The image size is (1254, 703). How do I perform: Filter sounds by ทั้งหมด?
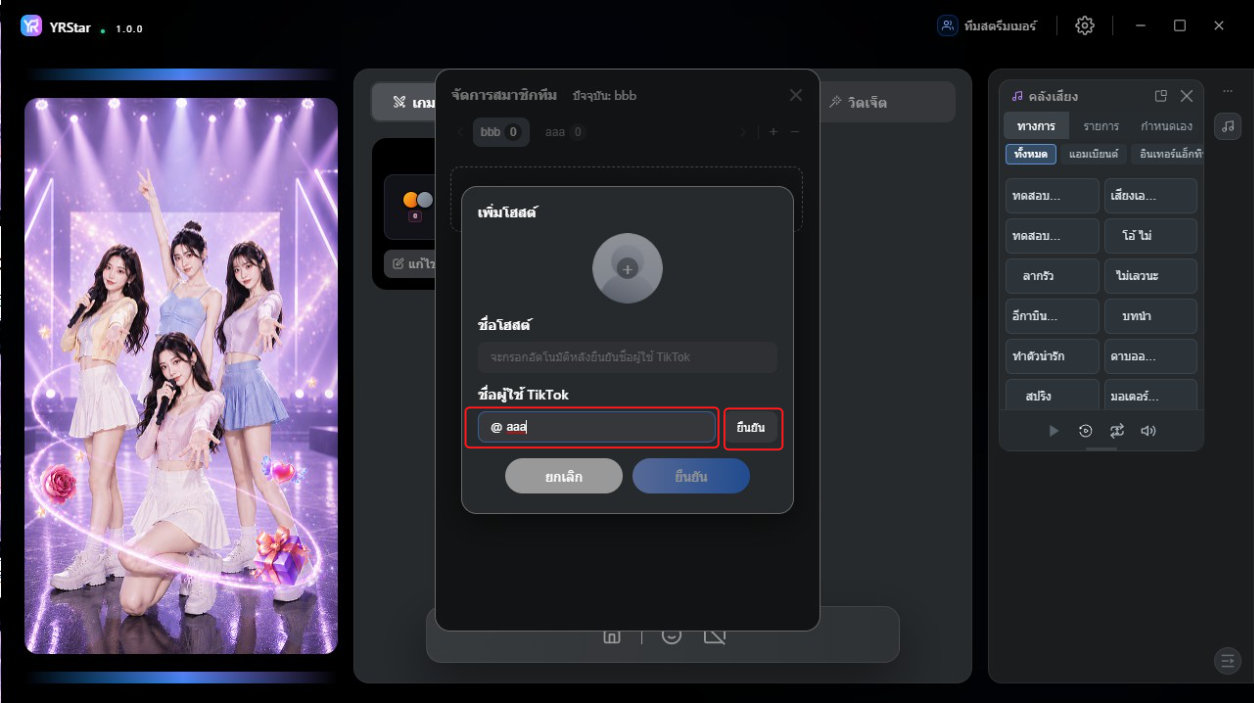click(x=1031, y=154)
